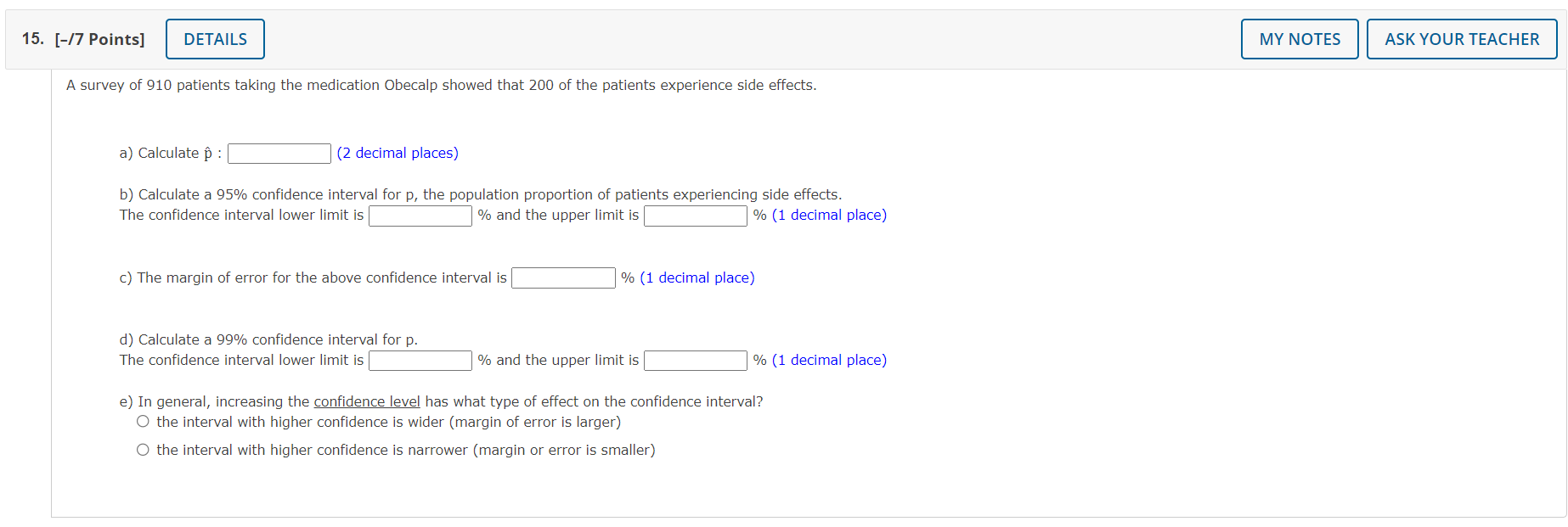Click the [–/7 Points] score indicator
Image resolution: width=1568 pixels, height=527 pixels.
click(x=101, y=38)
